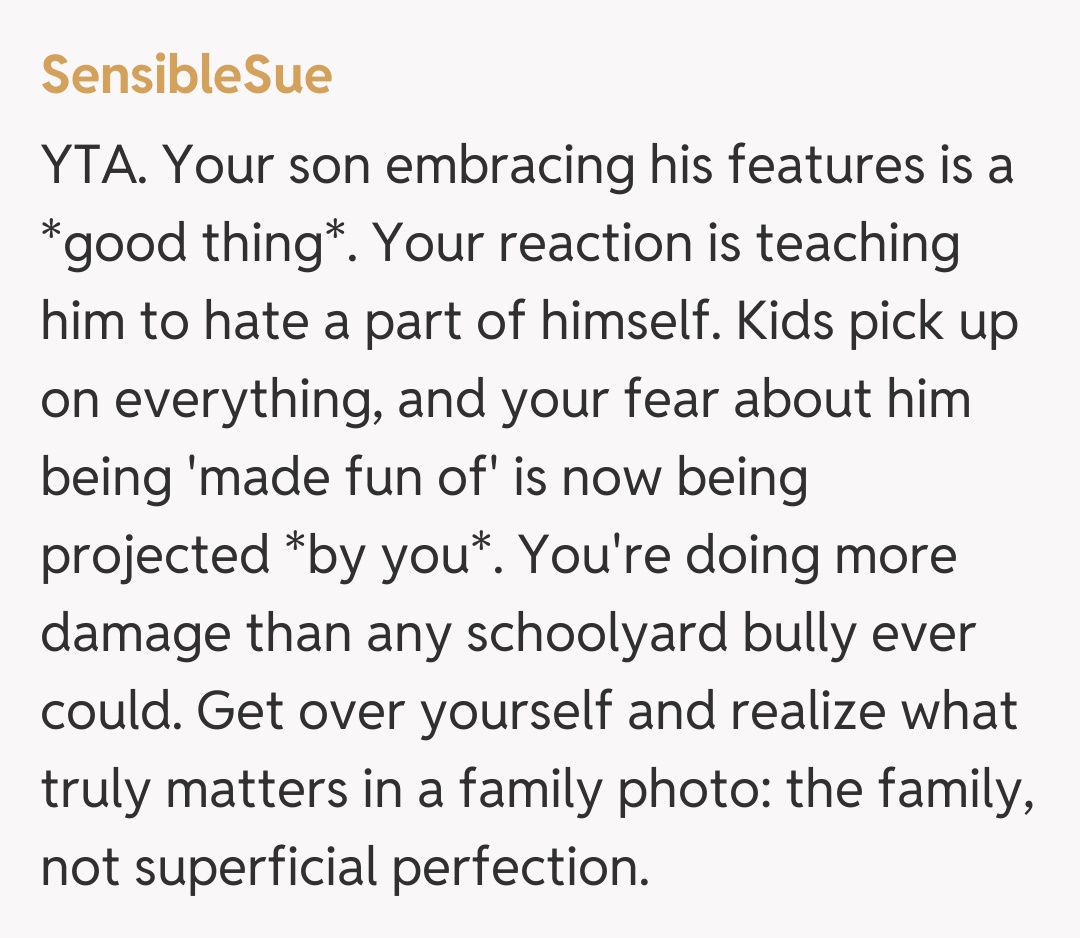Click the word 'projected' in the comment
This screenshot has height=938, width=1080.
(156, 556)
